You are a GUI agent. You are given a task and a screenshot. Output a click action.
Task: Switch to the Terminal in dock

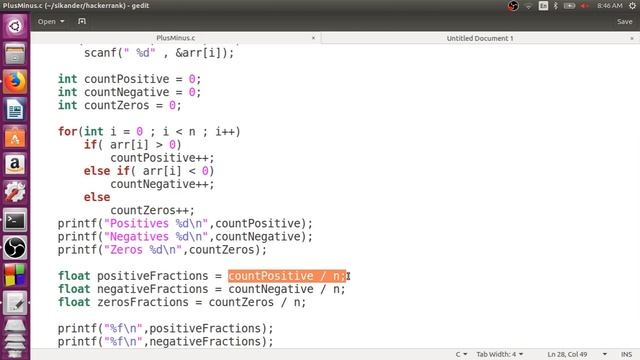tap(15, 220)
